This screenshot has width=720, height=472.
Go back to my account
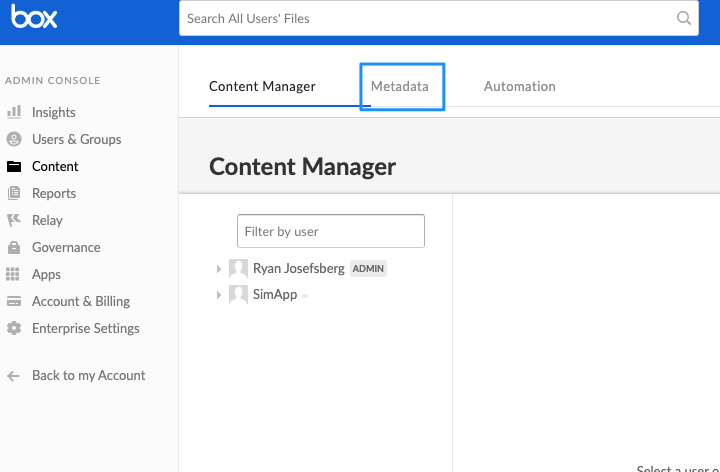(88, 375)
